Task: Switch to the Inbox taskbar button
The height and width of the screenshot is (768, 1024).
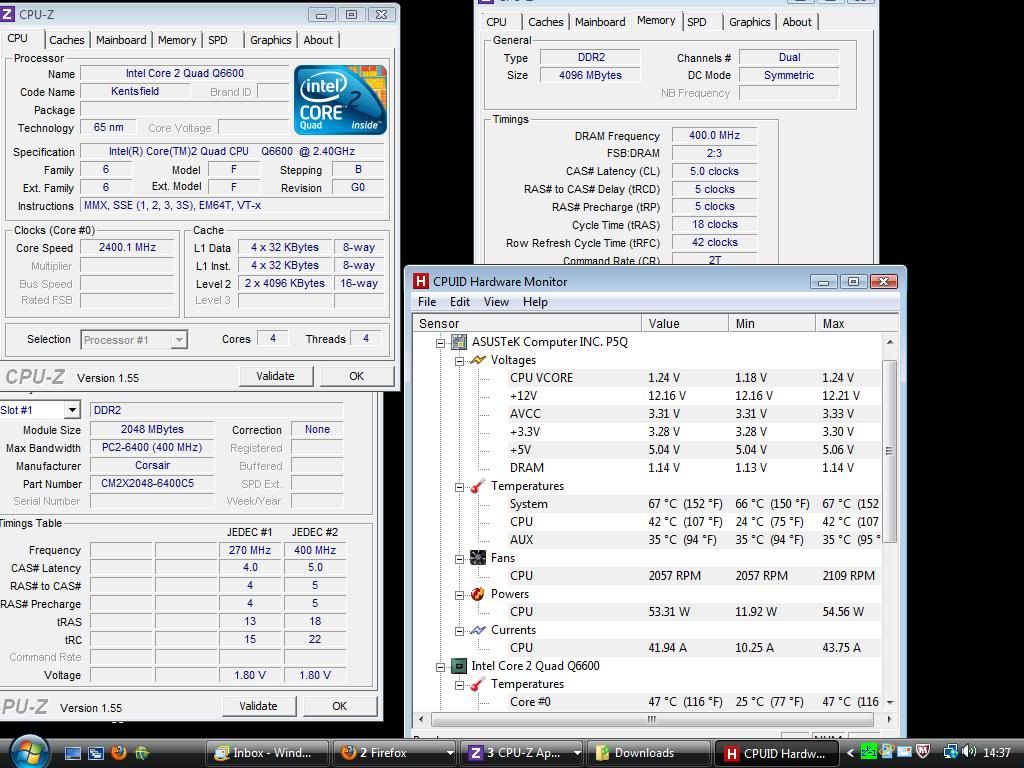Action: pyautogui.click(x=268, y=753)
